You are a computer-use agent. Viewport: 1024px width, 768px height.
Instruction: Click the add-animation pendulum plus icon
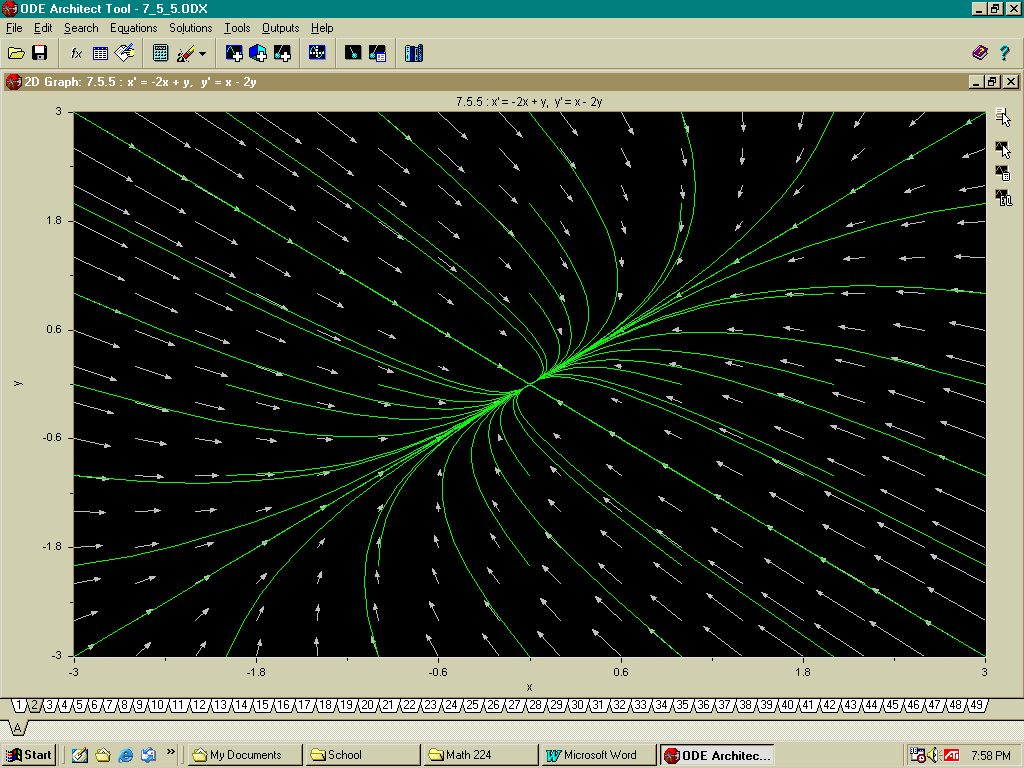282,53
